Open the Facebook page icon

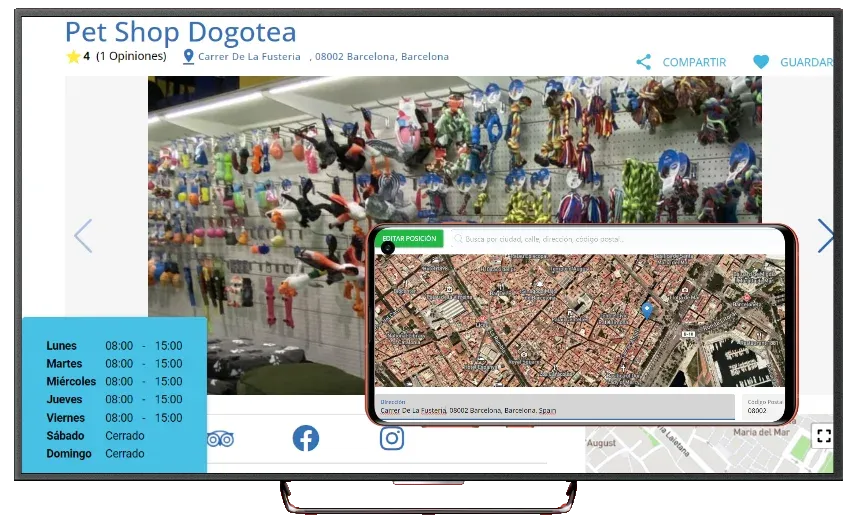(306, 439)
